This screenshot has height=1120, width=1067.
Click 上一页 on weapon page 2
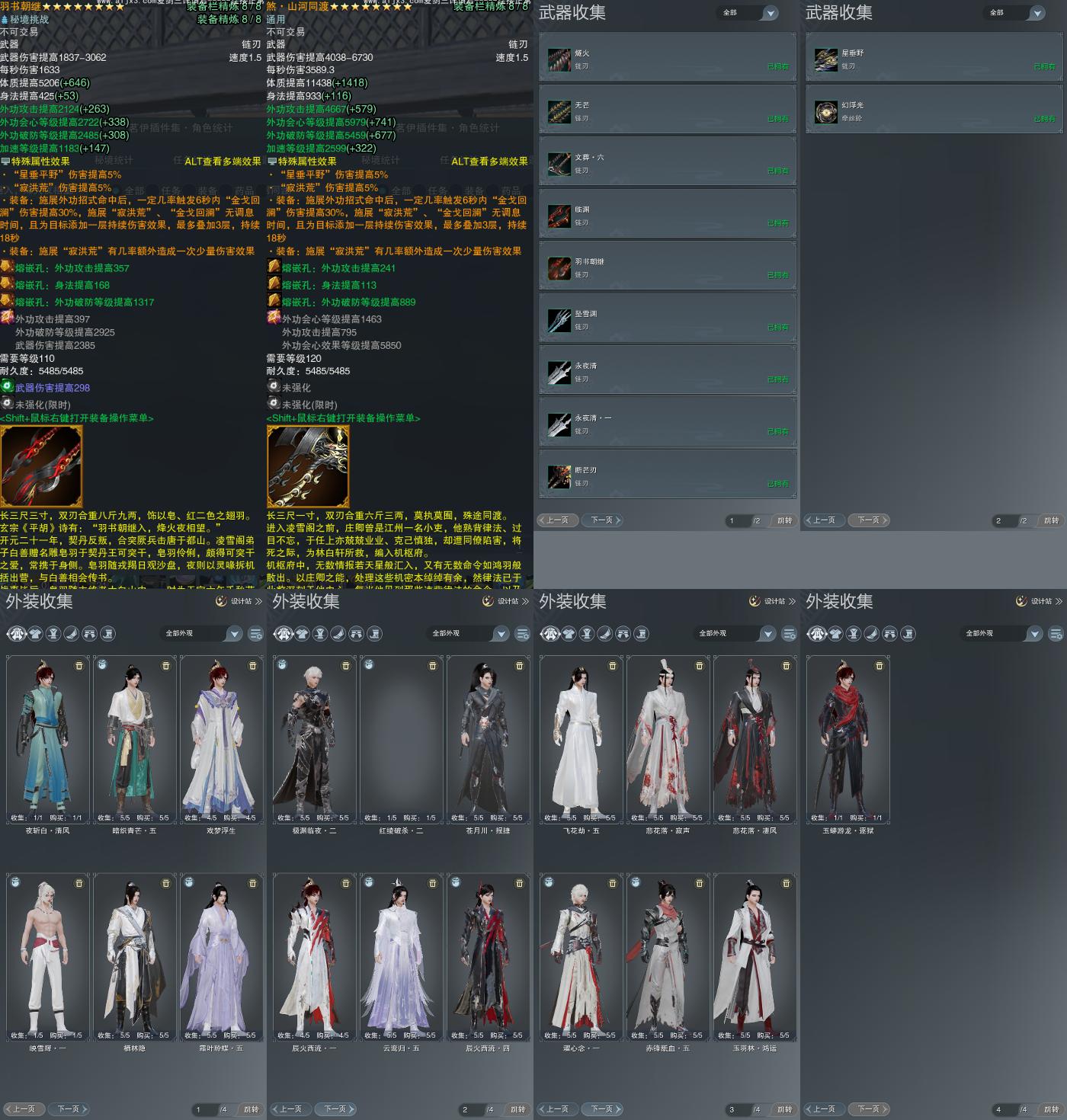(823, 520)
